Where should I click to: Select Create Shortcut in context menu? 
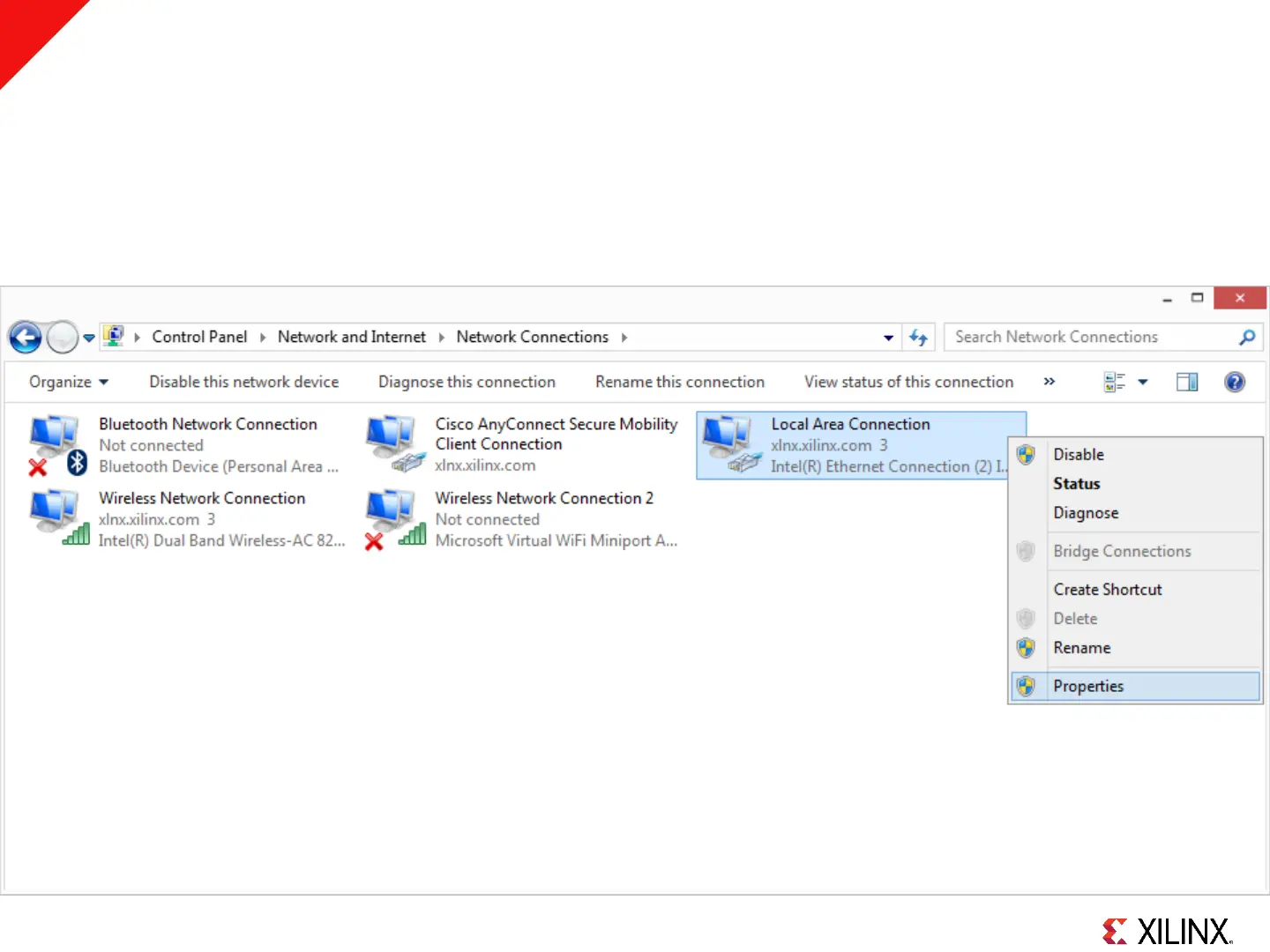click(1107, 590)
